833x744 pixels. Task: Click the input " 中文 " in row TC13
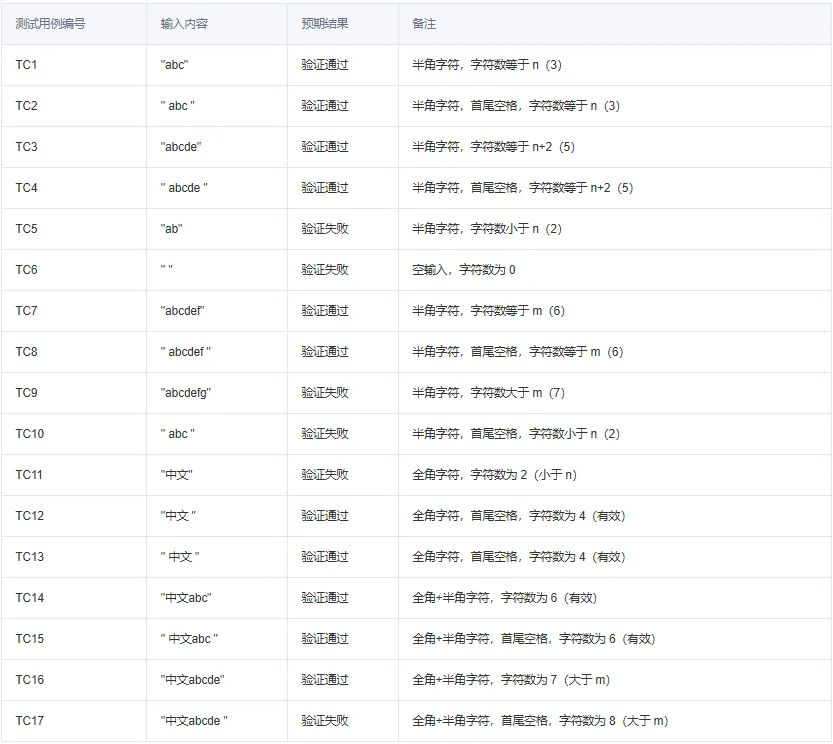[x=180, y=556]
